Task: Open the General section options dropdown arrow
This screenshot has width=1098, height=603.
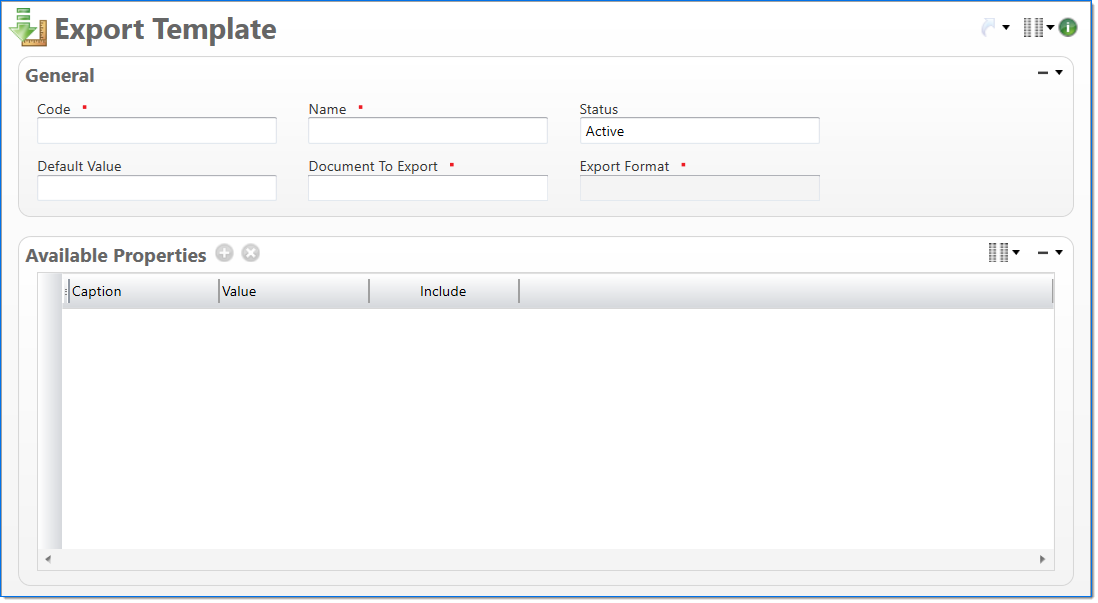Action: tap(1059, 73)
